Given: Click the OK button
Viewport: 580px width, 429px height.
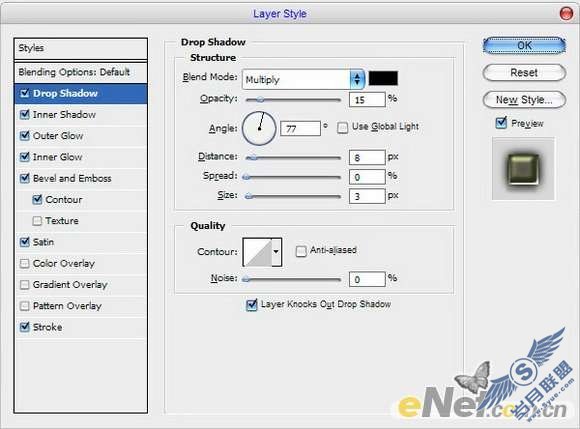Looking at the screenshot, I should click(x=525, y=45).
